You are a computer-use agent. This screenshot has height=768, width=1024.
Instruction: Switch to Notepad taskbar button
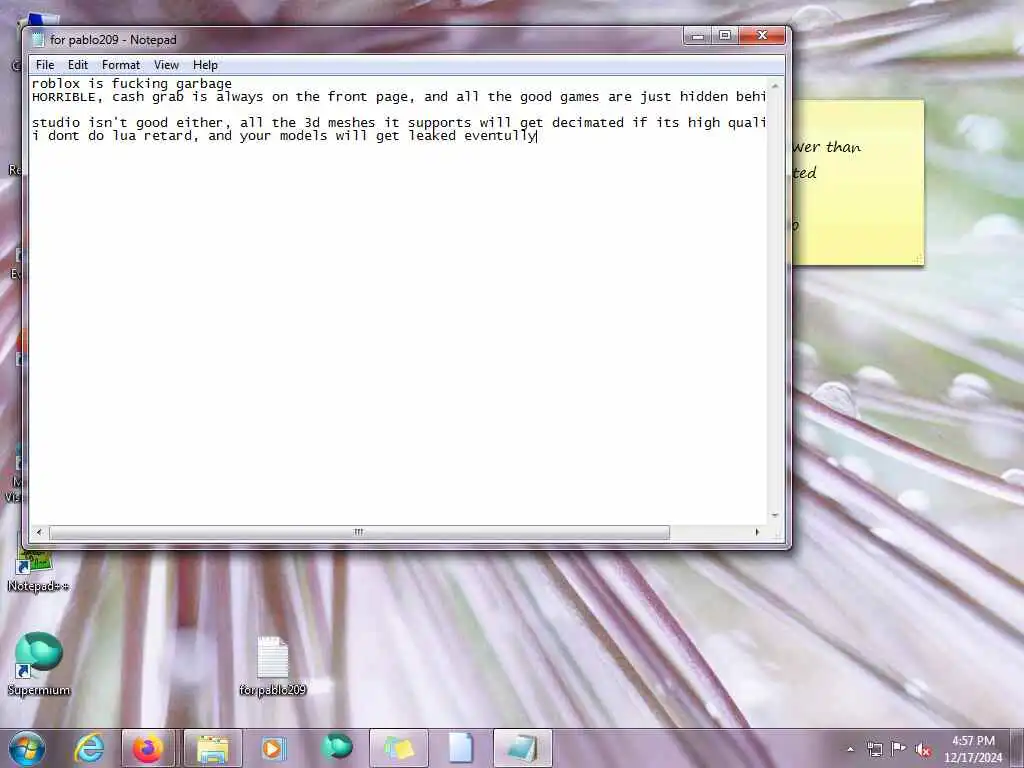click(x=522, y=748)
